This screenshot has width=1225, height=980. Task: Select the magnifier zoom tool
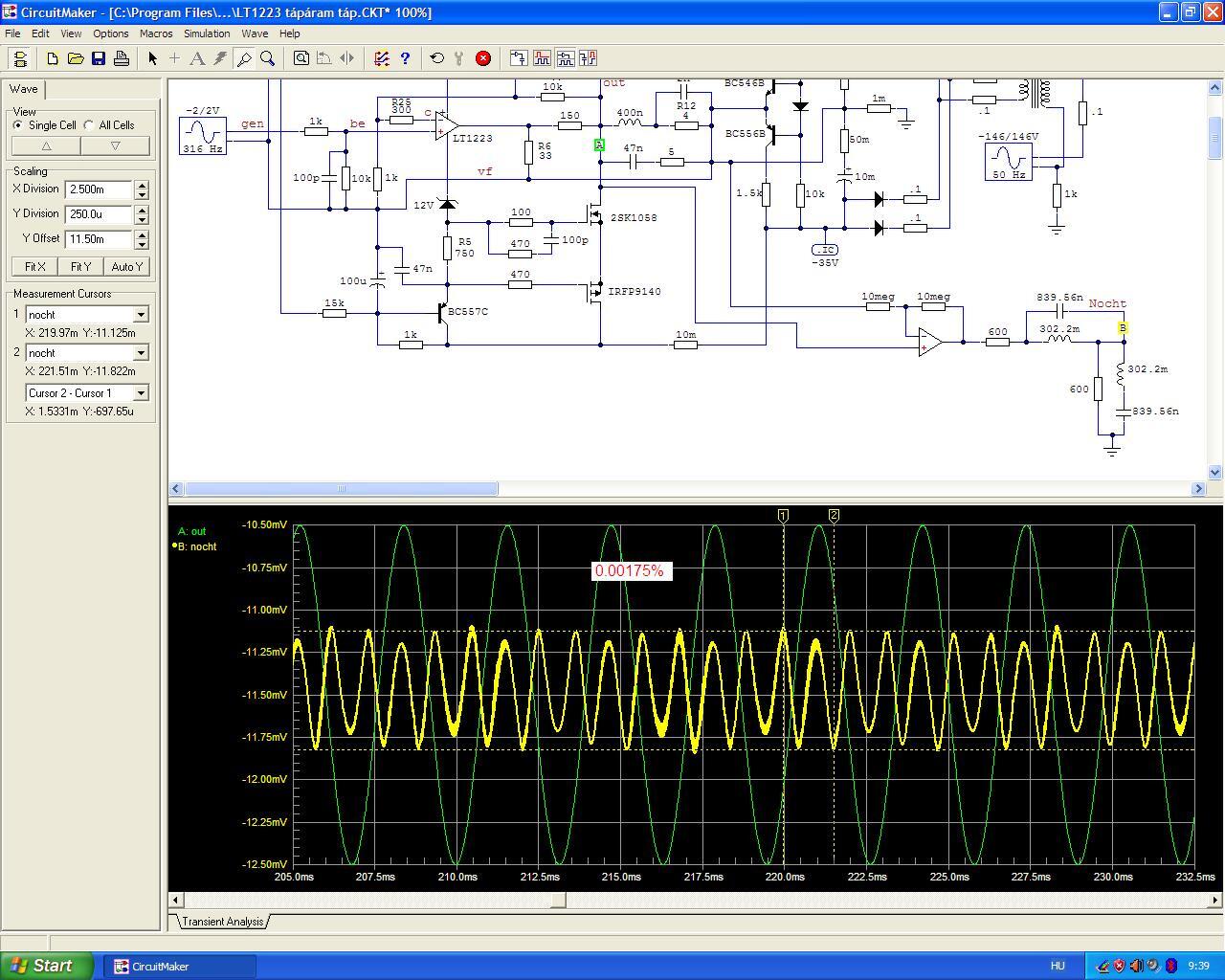click(x=268, y=58)
